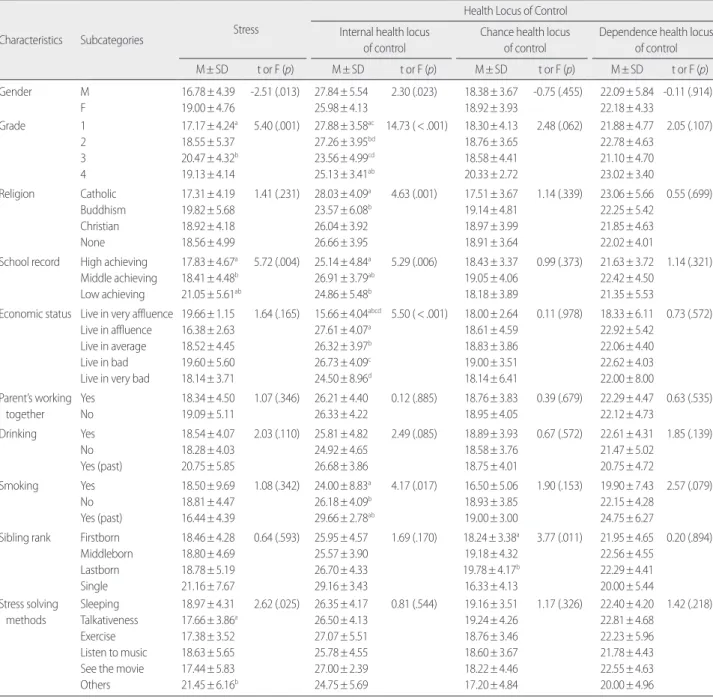This screenshot has height=699, width=713.
Task: Click the 'Gender' row label
Action: pos(16,92)
